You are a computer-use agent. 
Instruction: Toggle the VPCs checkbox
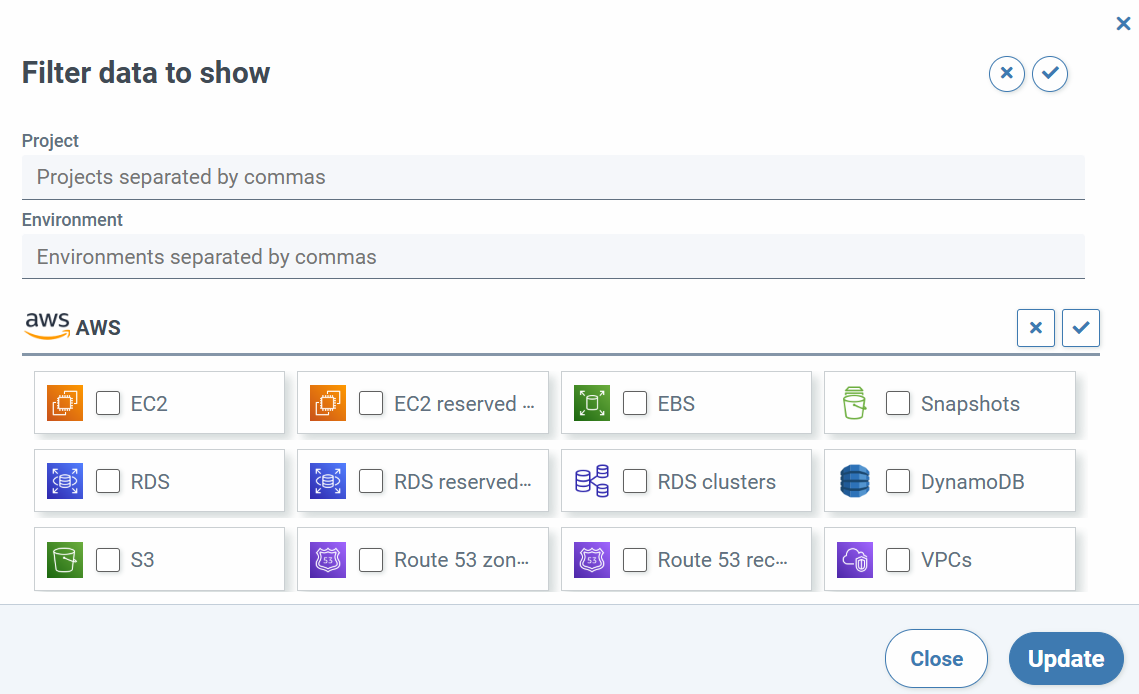(x=898, y=560)
